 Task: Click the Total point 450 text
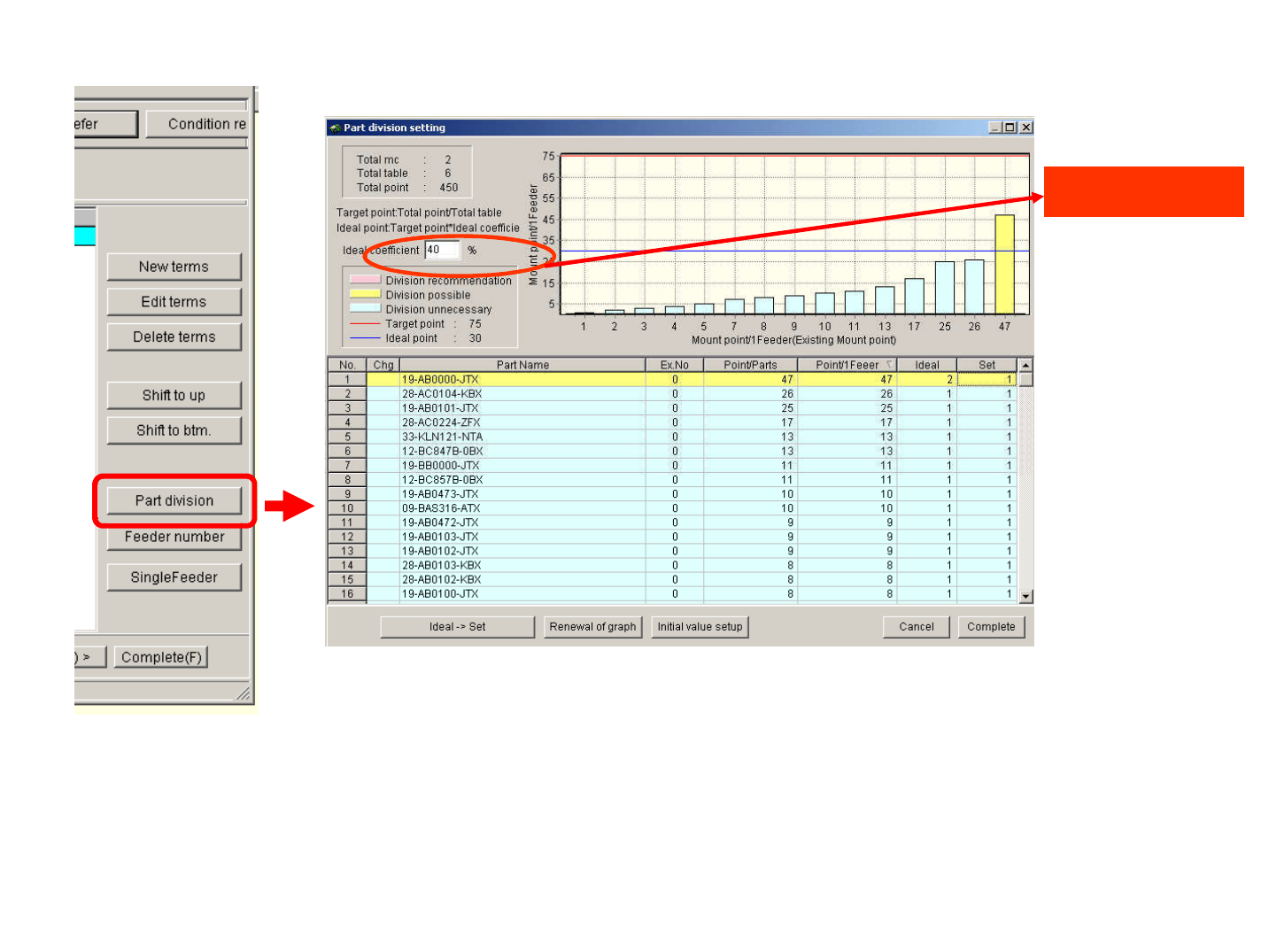click(x=407, y=188)
